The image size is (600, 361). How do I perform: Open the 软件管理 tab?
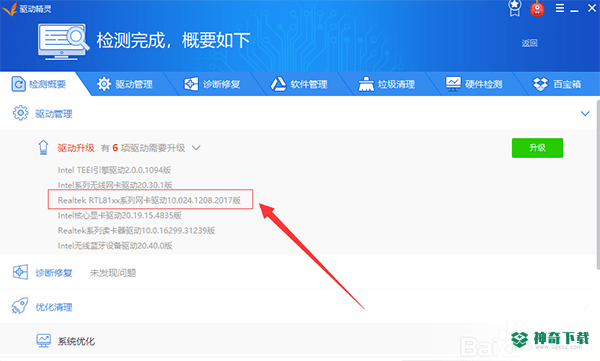tap(299, 84)
